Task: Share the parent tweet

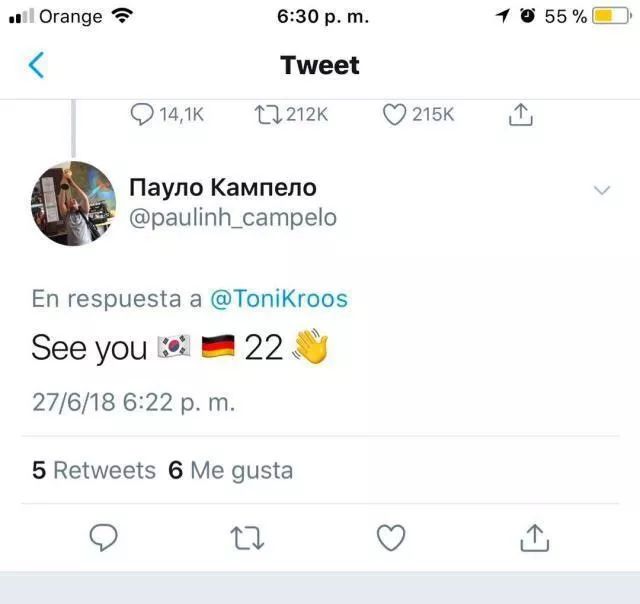Action: 520,115
